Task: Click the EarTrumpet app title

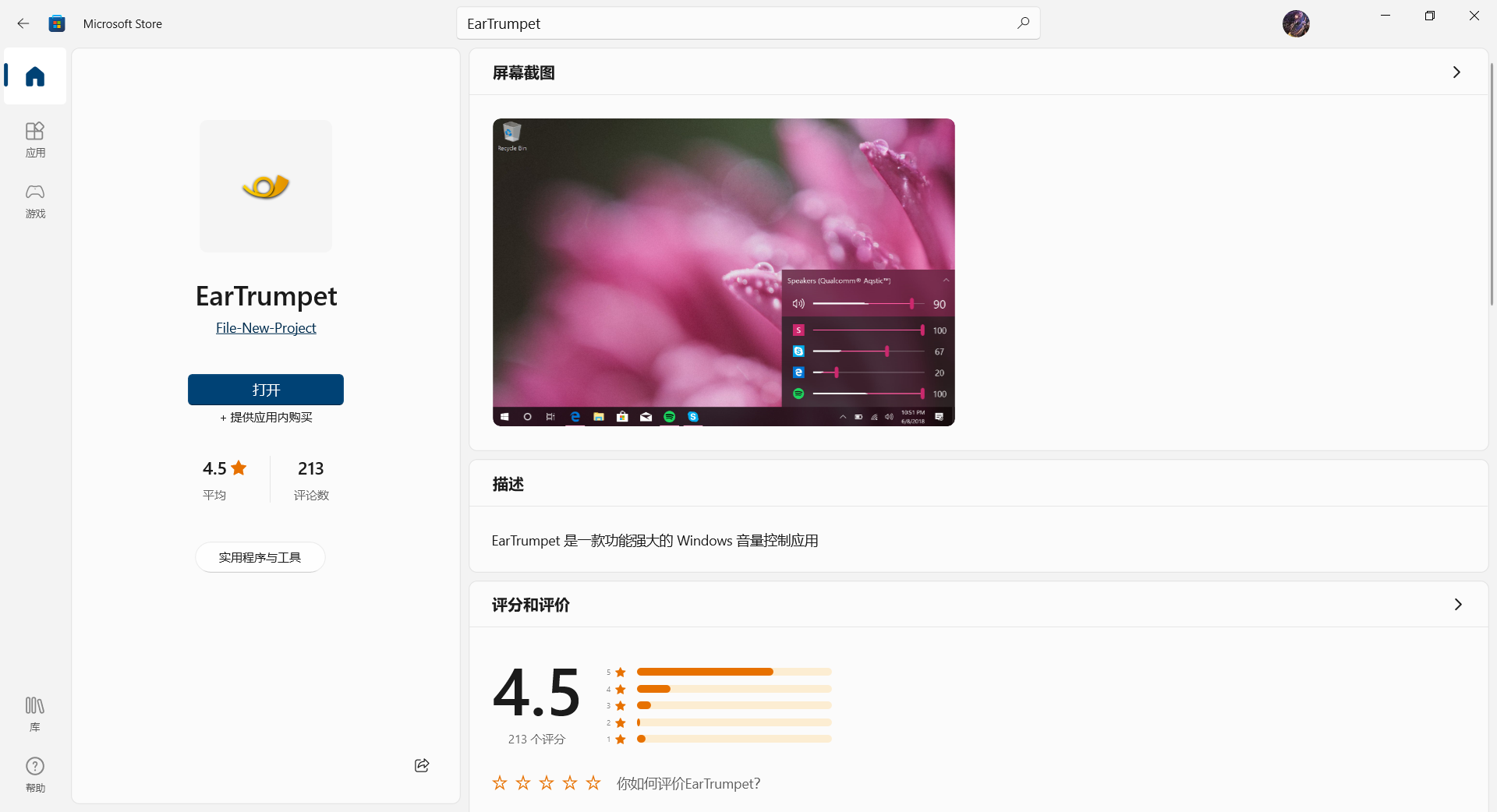Action: (266, 296)
